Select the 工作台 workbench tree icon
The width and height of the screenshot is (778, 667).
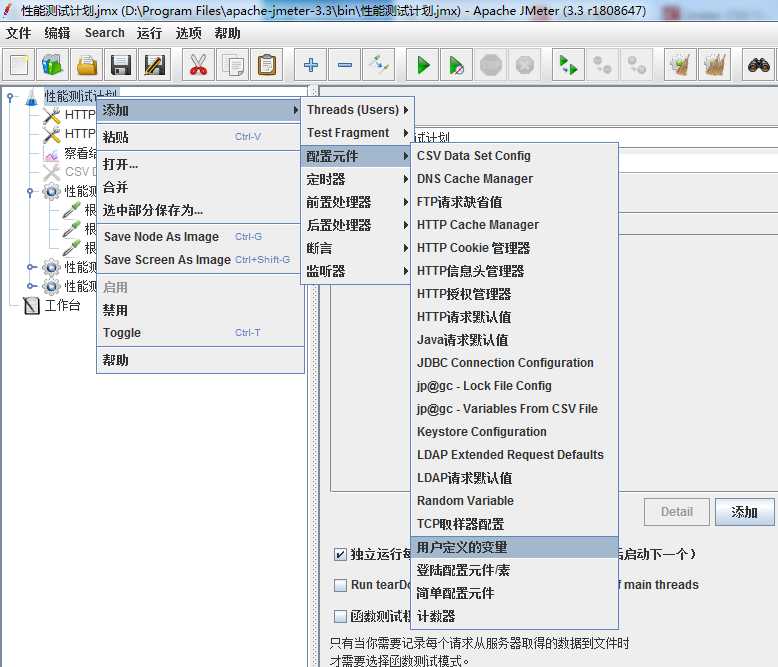tap(32, 305)
